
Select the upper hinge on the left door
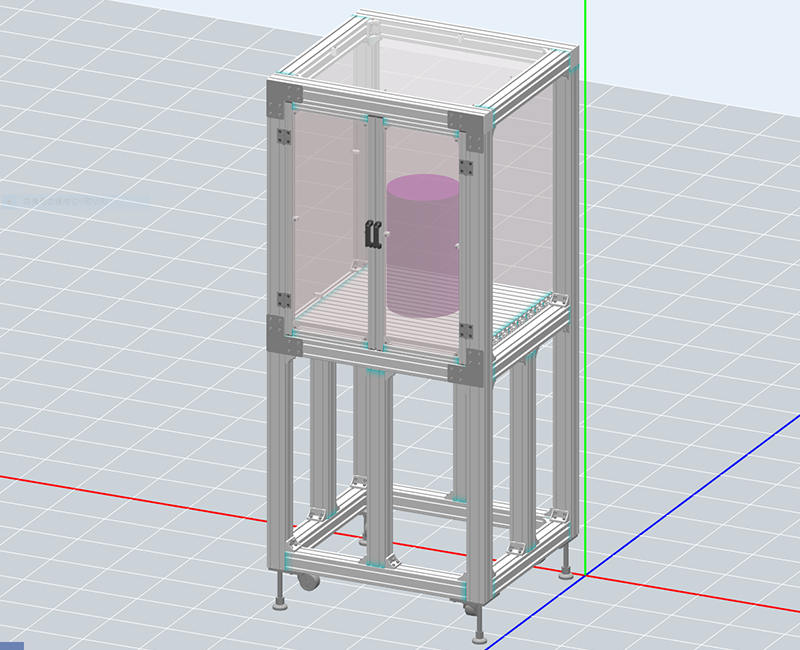284,137
